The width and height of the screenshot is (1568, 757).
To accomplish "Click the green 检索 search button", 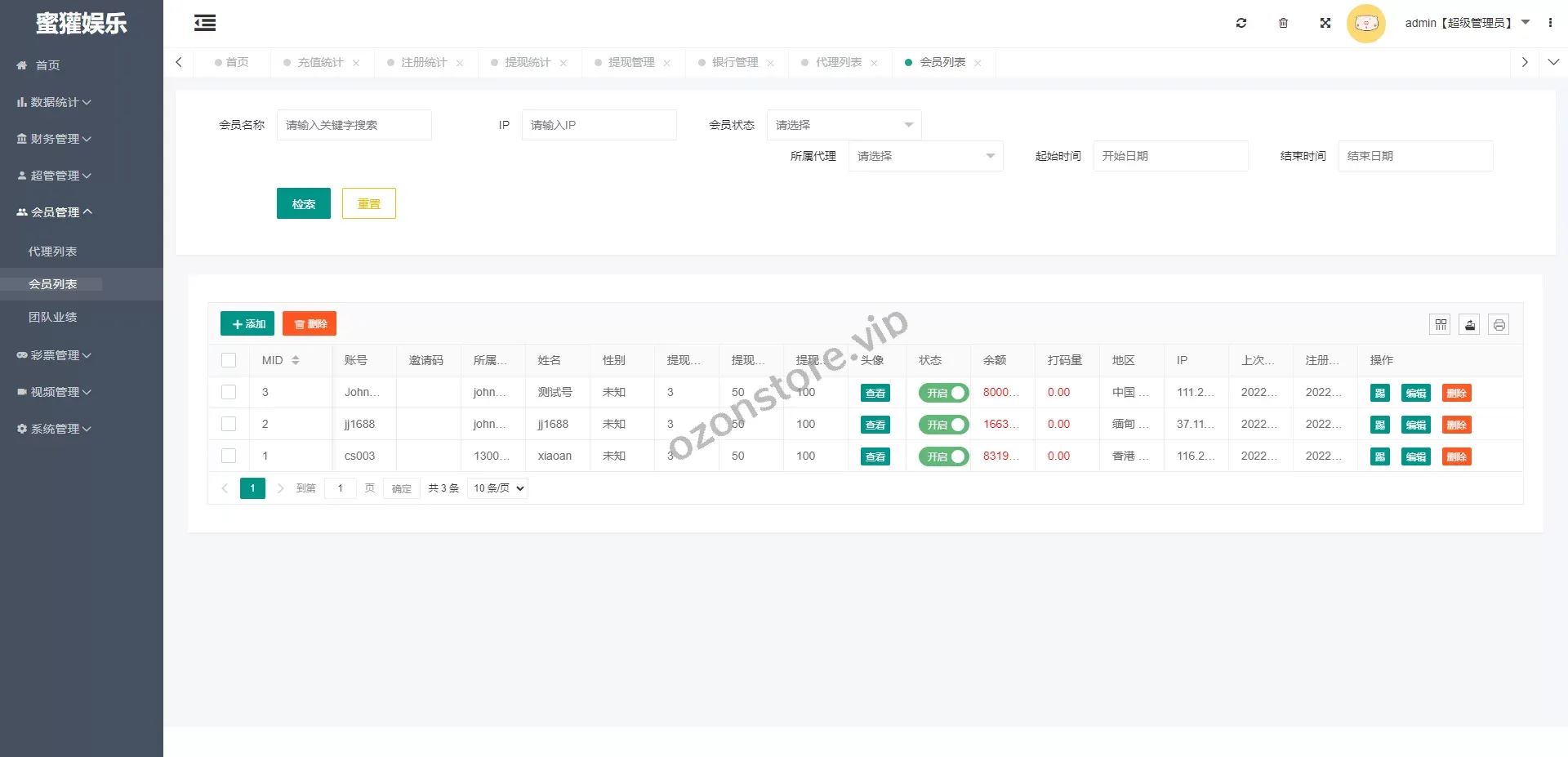I will (x=303, y=203).
